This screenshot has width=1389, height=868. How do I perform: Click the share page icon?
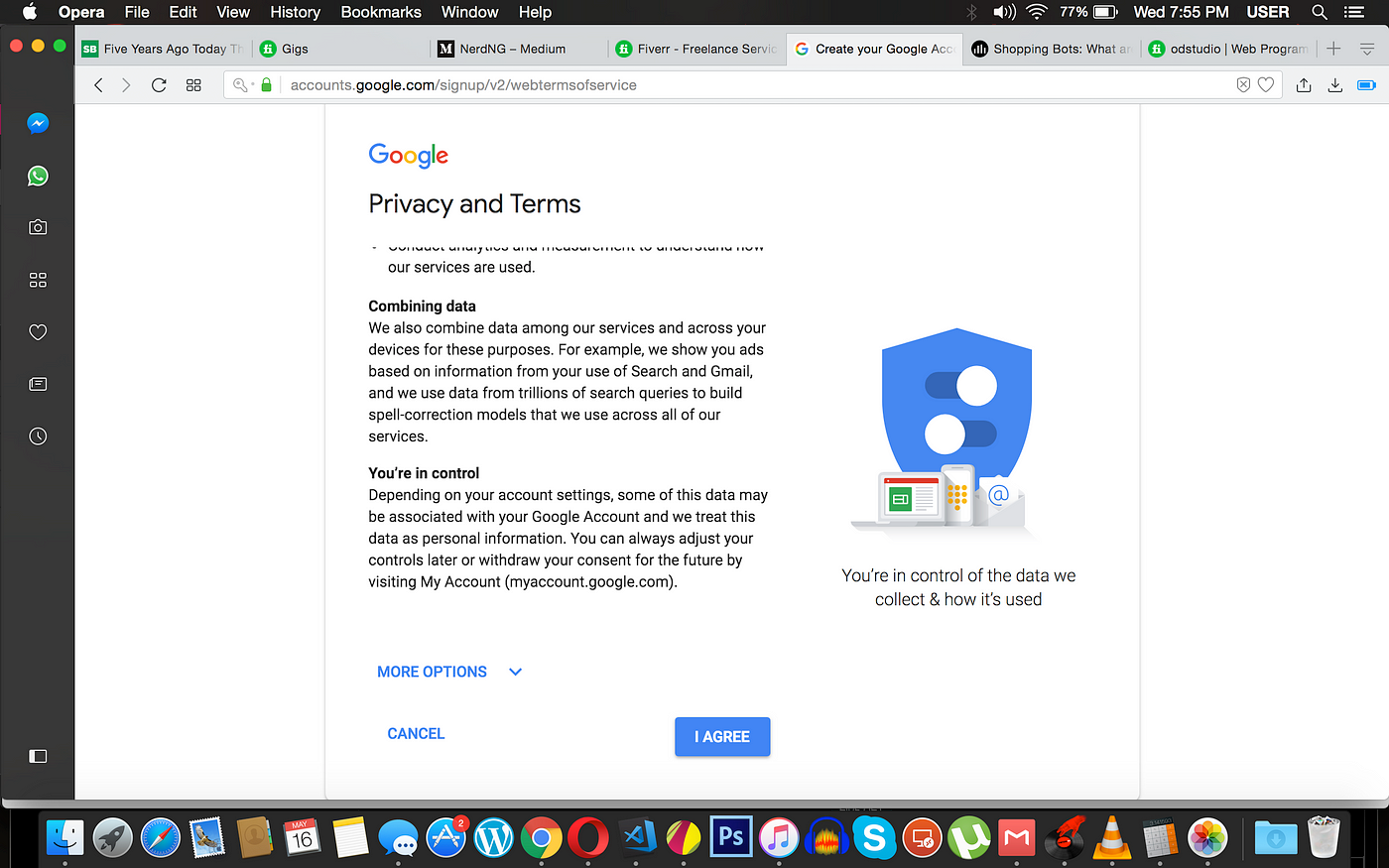[x=1304, y=85]
